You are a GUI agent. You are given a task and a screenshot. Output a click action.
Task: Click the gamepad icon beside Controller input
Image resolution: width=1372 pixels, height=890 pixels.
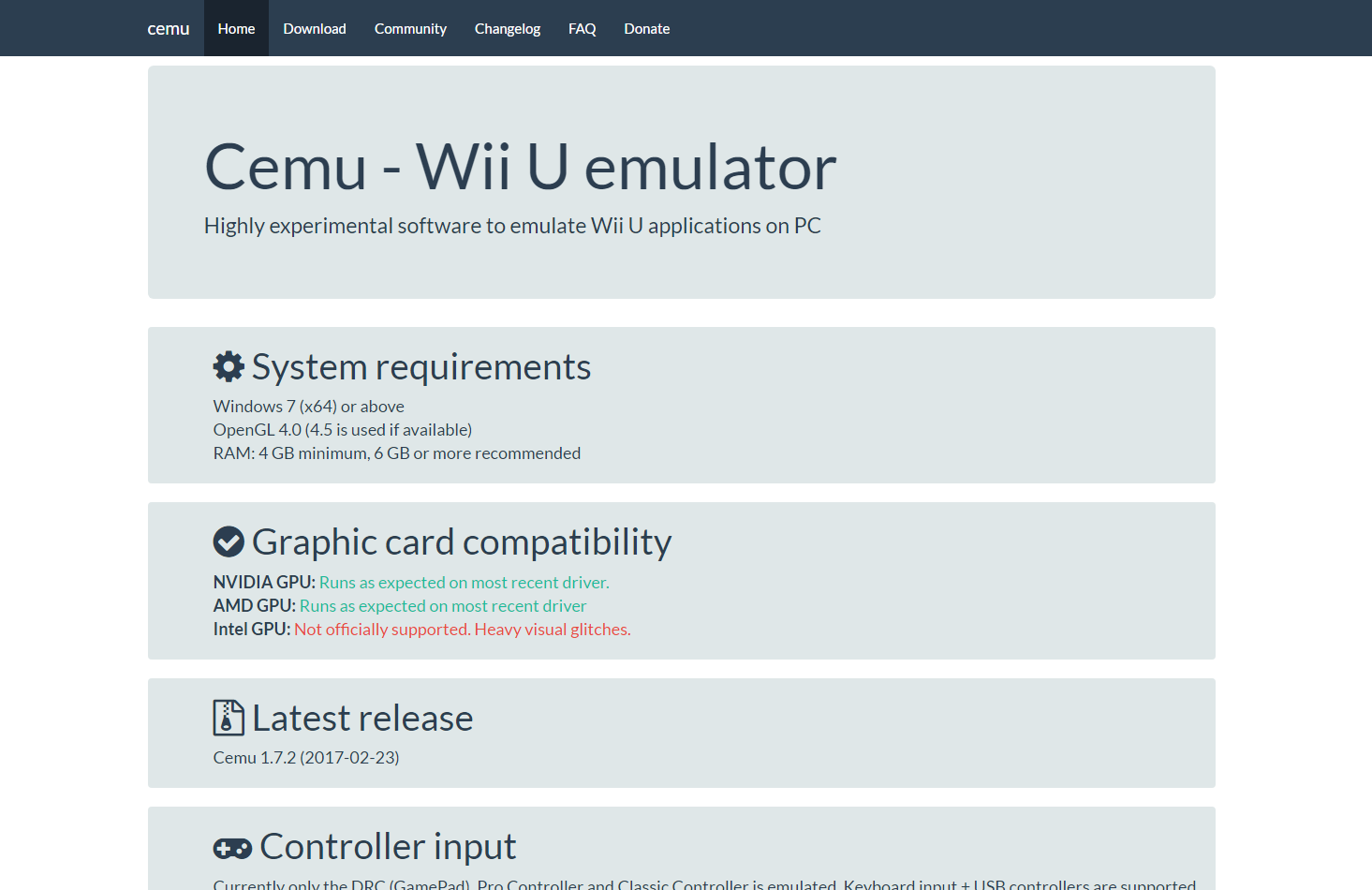click(232, 849)
